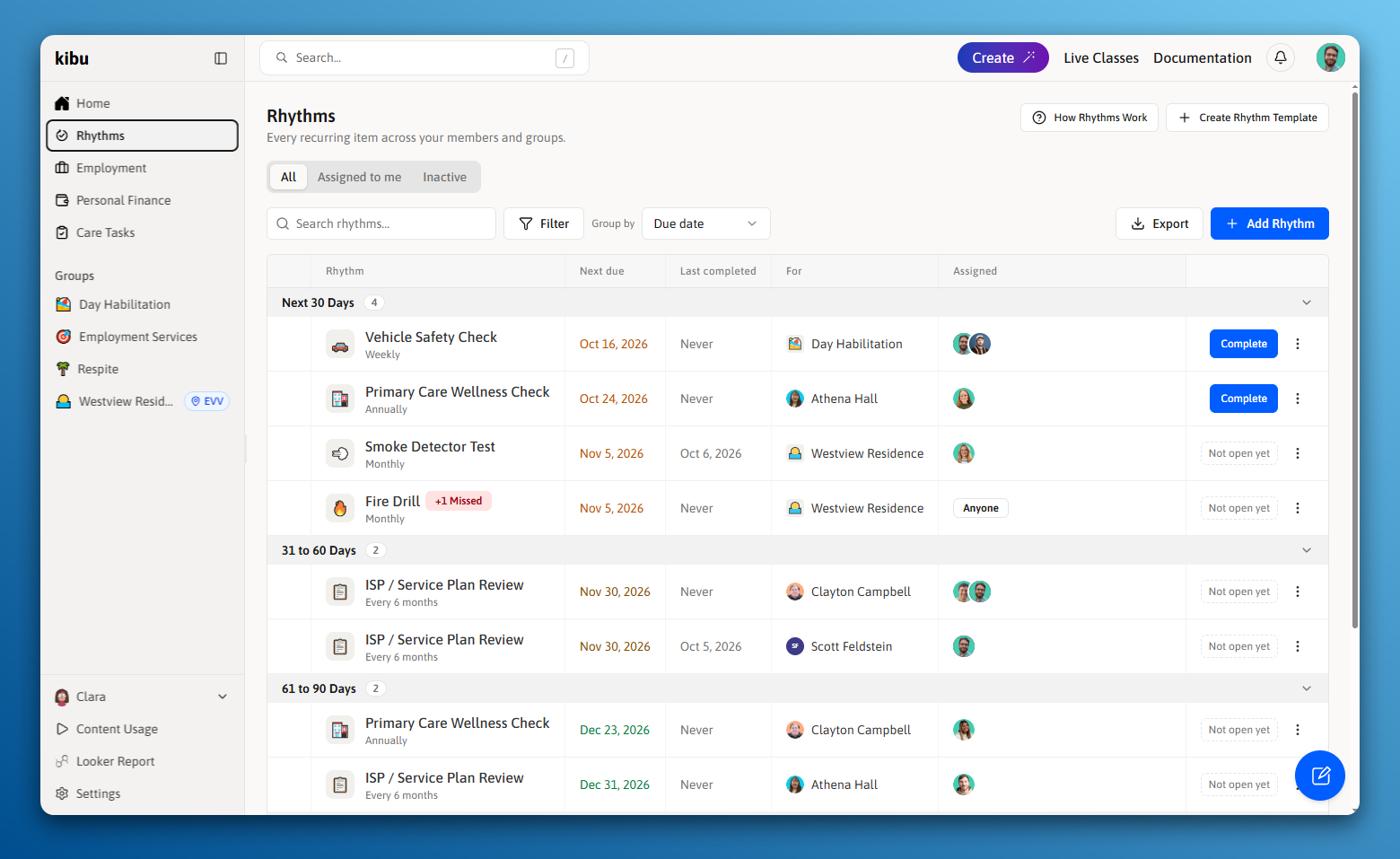Complete the Vehicle Safety Check rhythm
The height and width of the screenshot is (859, 1400).
pos(1244,344)
